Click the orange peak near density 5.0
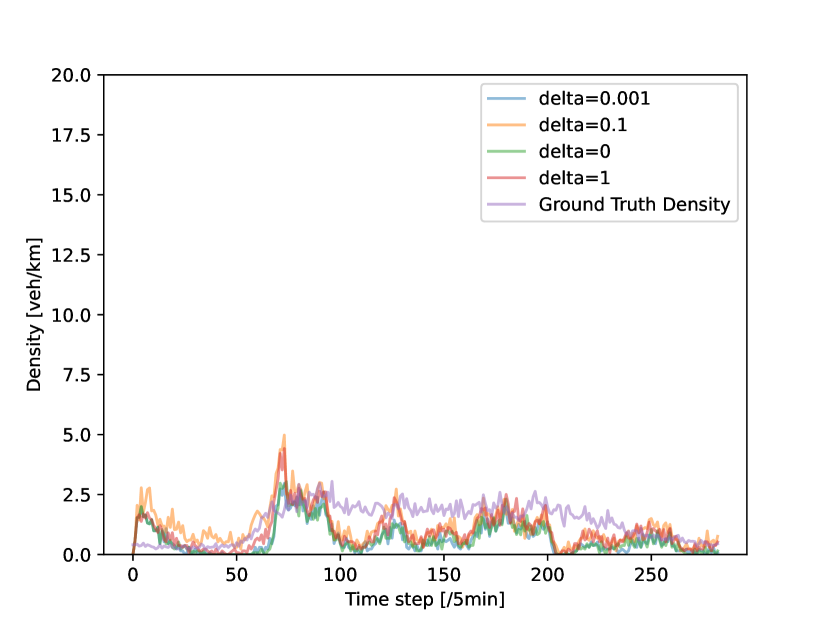The width and height of the screenshot is (830, 623). [x=284, y=436]
